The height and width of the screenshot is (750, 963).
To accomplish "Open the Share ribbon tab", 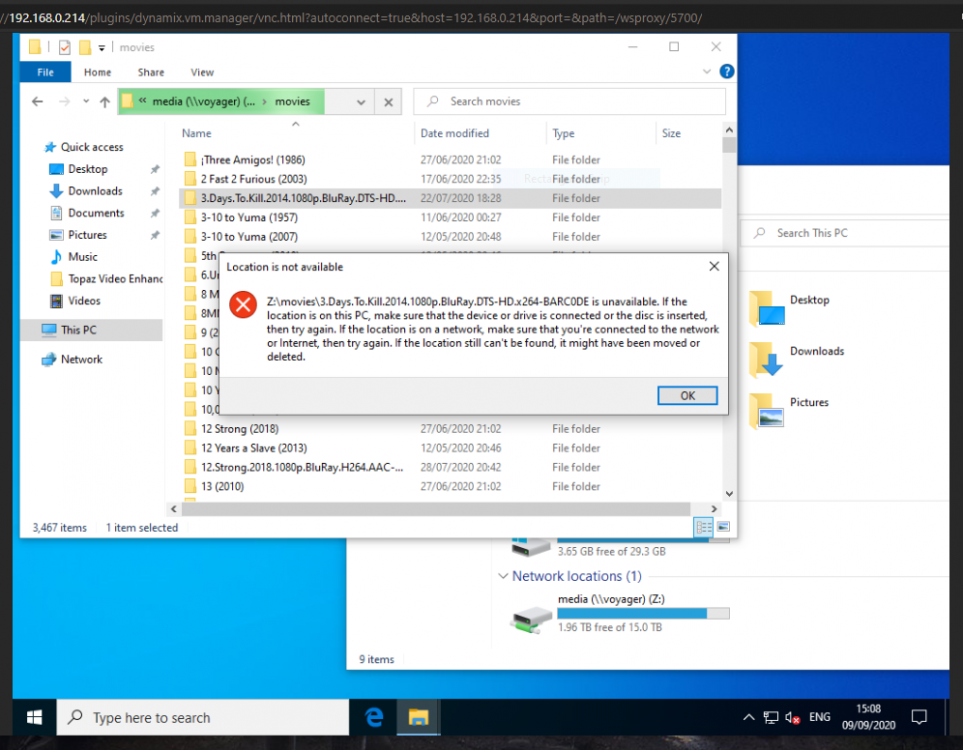I will pyautogui.click(x=150, y=72).
